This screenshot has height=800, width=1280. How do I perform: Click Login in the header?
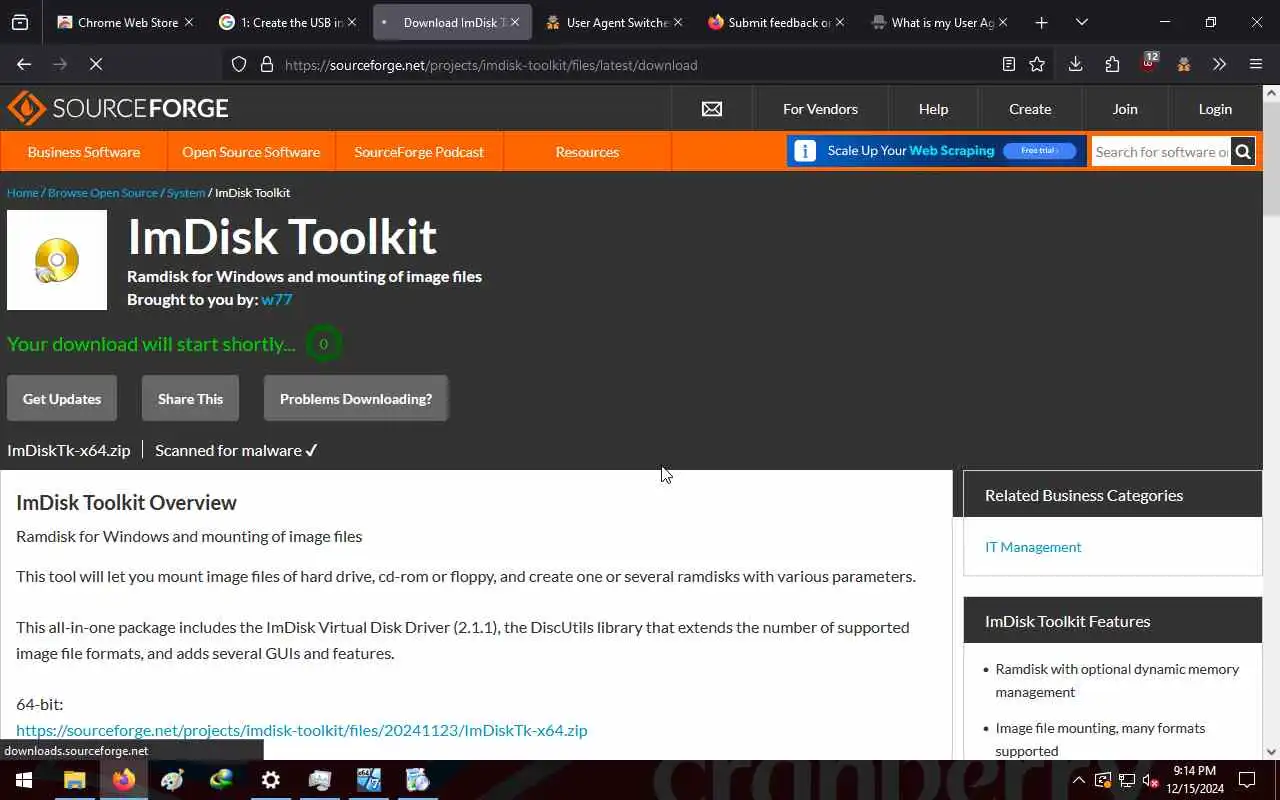coord(1215,109)
